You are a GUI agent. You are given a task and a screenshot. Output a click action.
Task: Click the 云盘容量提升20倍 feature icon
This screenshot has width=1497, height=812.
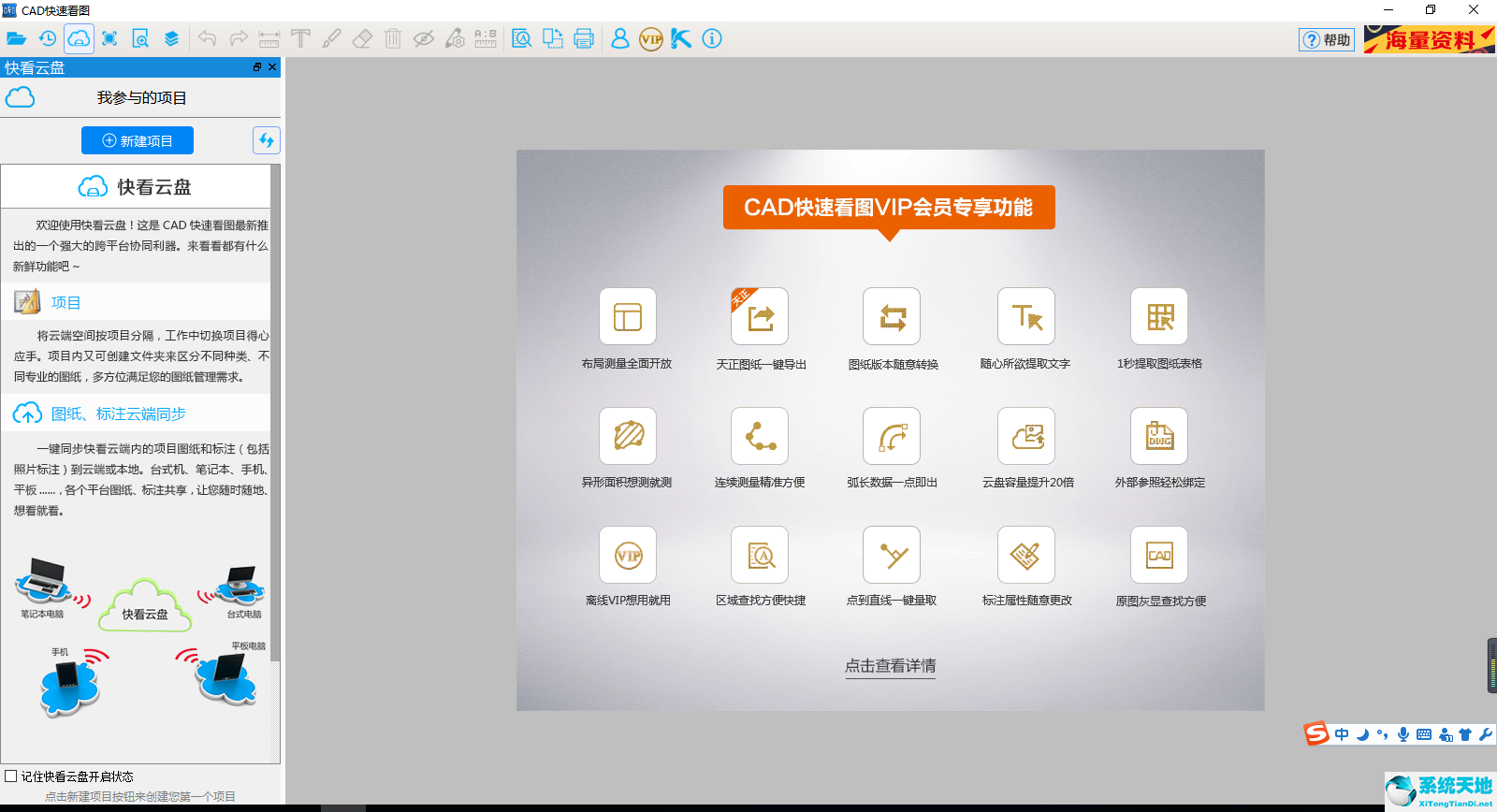tap(1026, 436)
